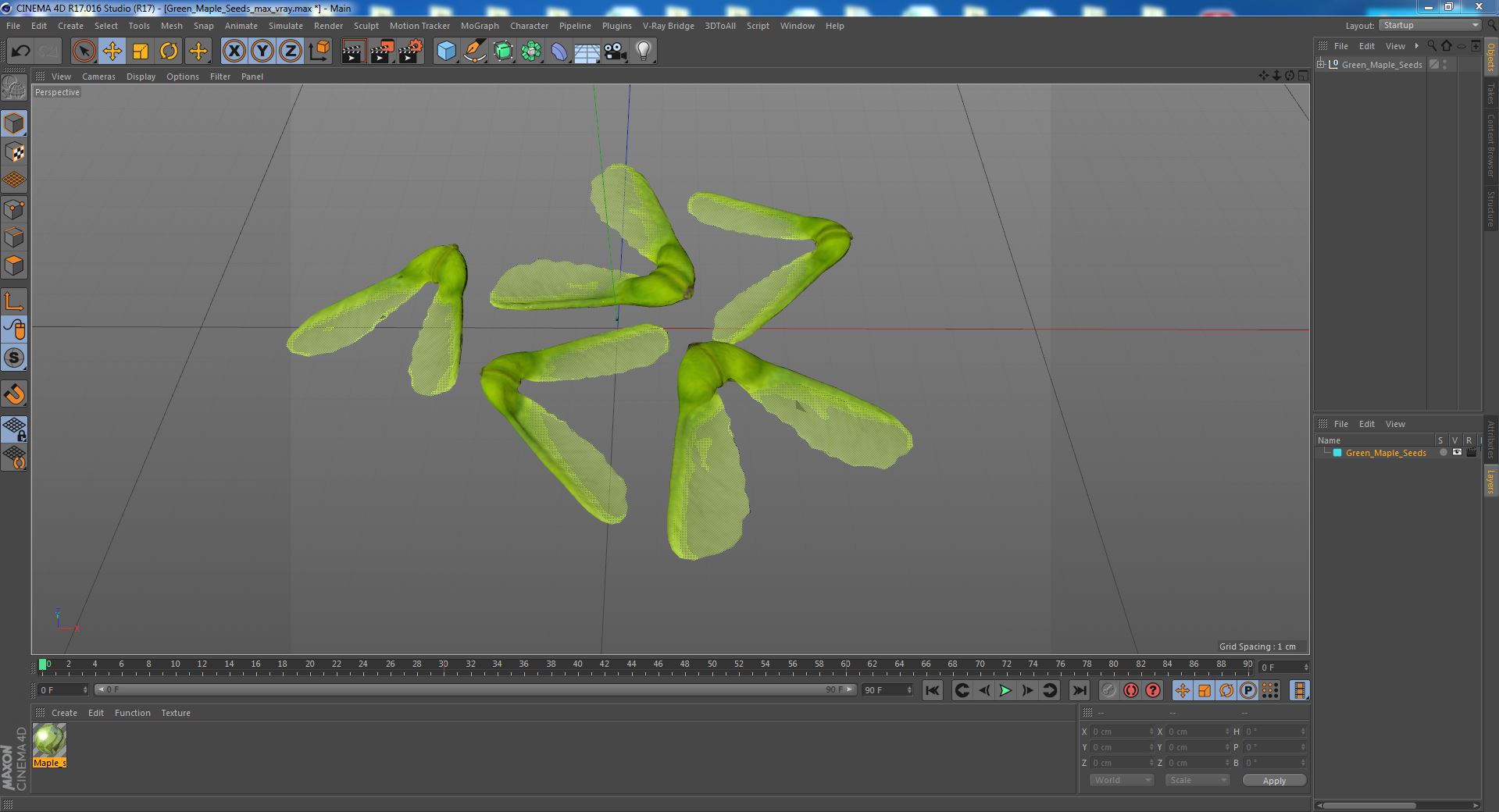Add a camera object

[x=615, y=52]
